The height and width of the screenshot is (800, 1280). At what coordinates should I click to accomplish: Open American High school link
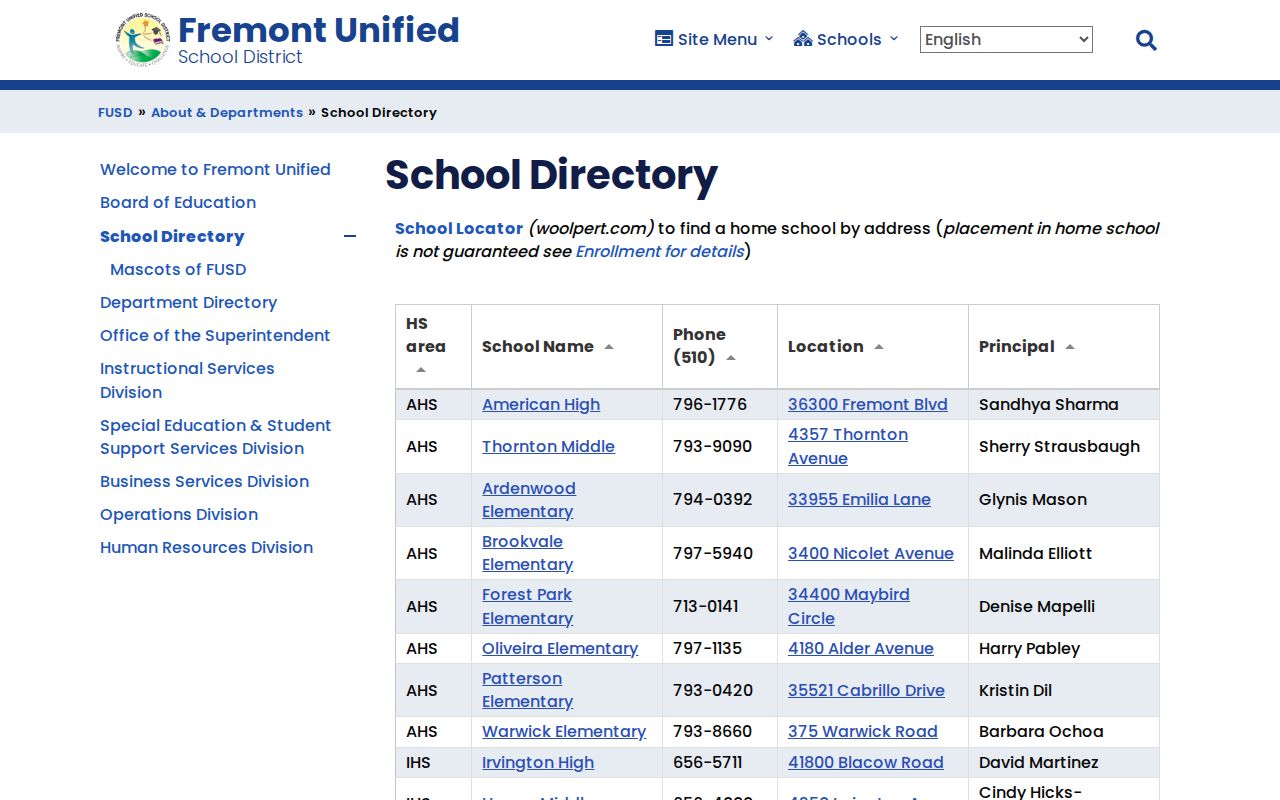[541, 404]
